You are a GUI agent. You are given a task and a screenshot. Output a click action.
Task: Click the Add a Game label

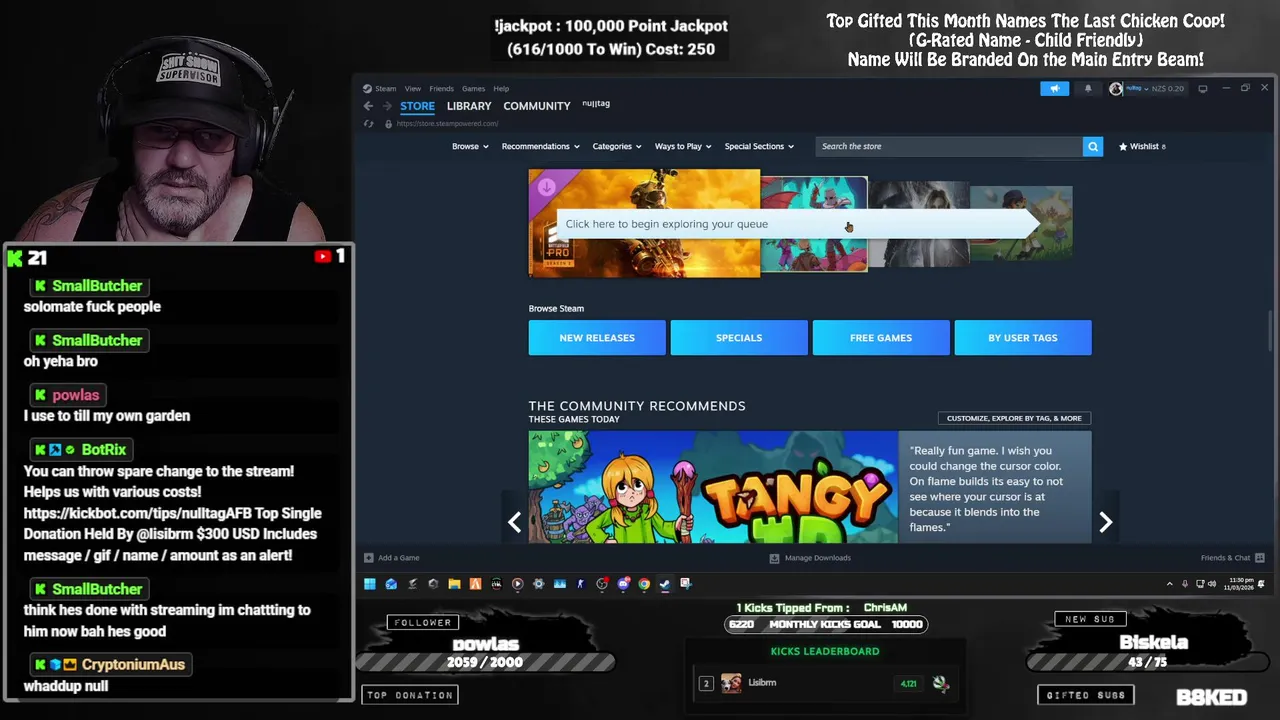[x=399, y=558]
